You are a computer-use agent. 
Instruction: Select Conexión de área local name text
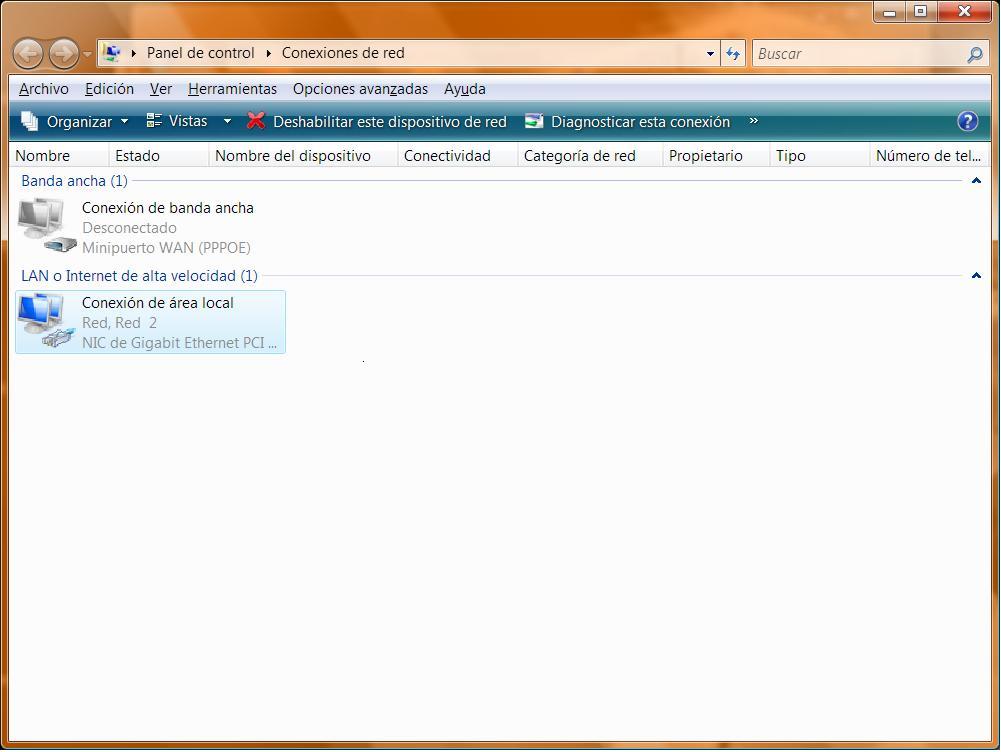158,303
